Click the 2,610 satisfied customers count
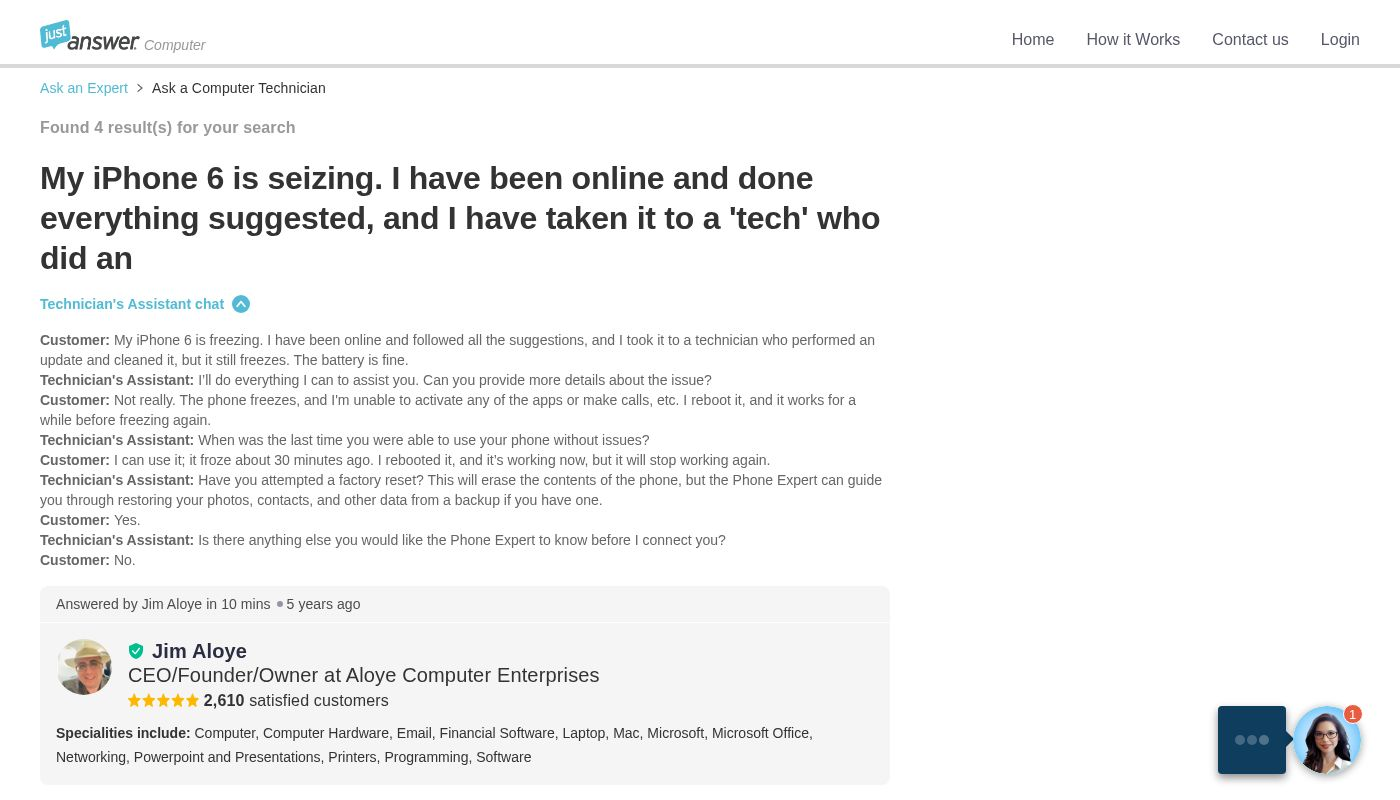Image resolution: width=1400 pixels, height=800 pixels. pos(296,701)
